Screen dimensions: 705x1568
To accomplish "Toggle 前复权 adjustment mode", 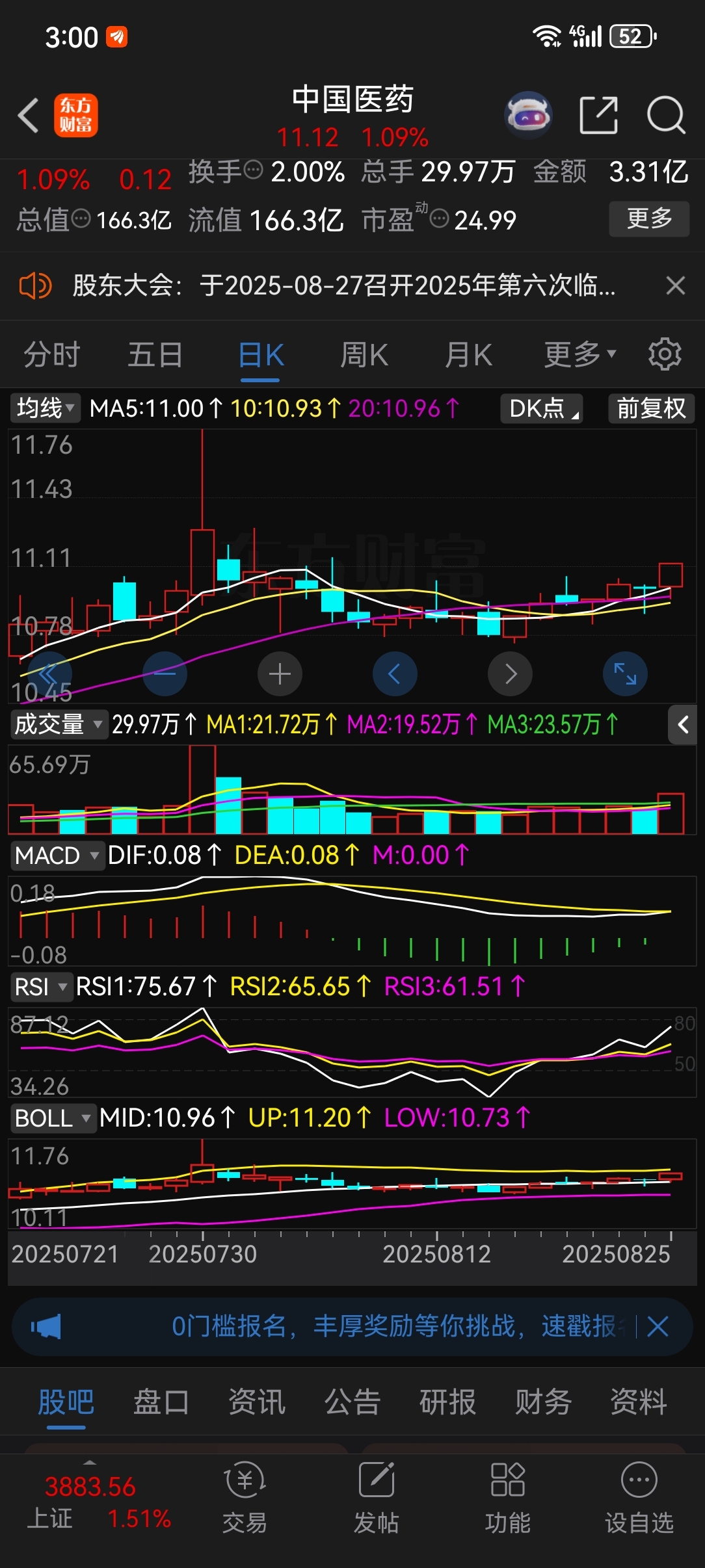I will (x=651, y=408).
